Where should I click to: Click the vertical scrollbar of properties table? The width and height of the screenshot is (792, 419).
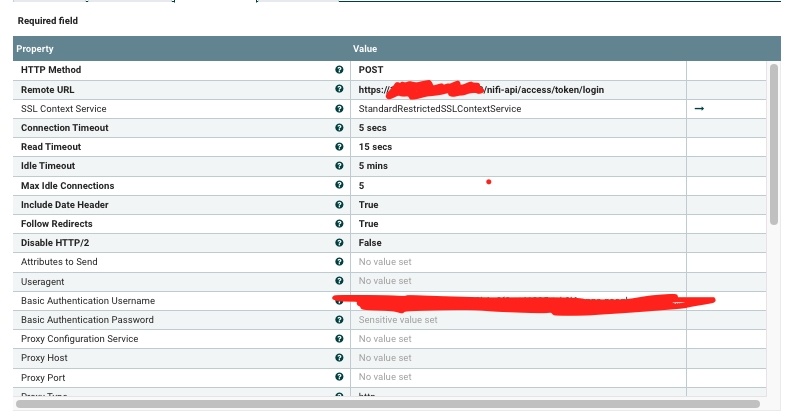coord(774,144)
